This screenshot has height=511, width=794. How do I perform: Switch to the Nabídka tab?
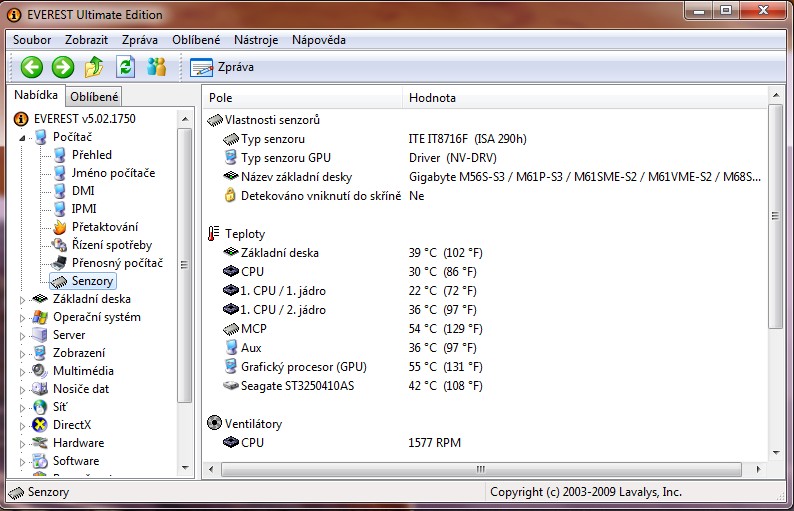coord(35,95)
